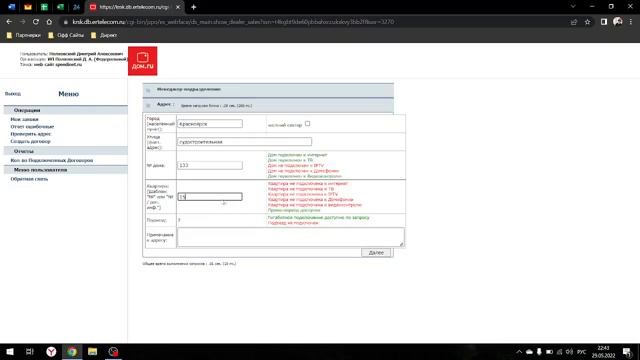Toggle the частный сектор checkbox
Viewport: 640px width, 360px height.
point(307,124)
